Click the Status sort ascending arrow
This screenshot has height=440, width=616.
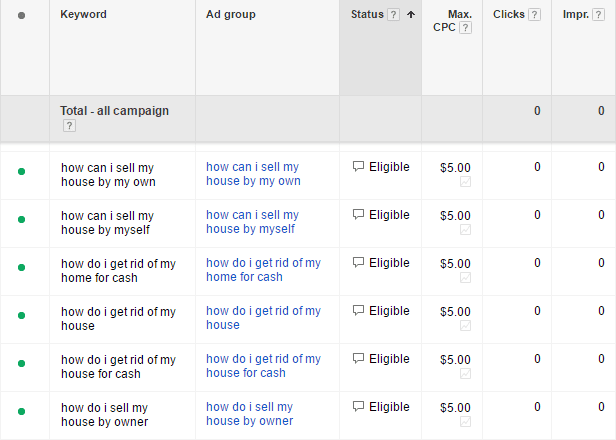pos(411,15)
